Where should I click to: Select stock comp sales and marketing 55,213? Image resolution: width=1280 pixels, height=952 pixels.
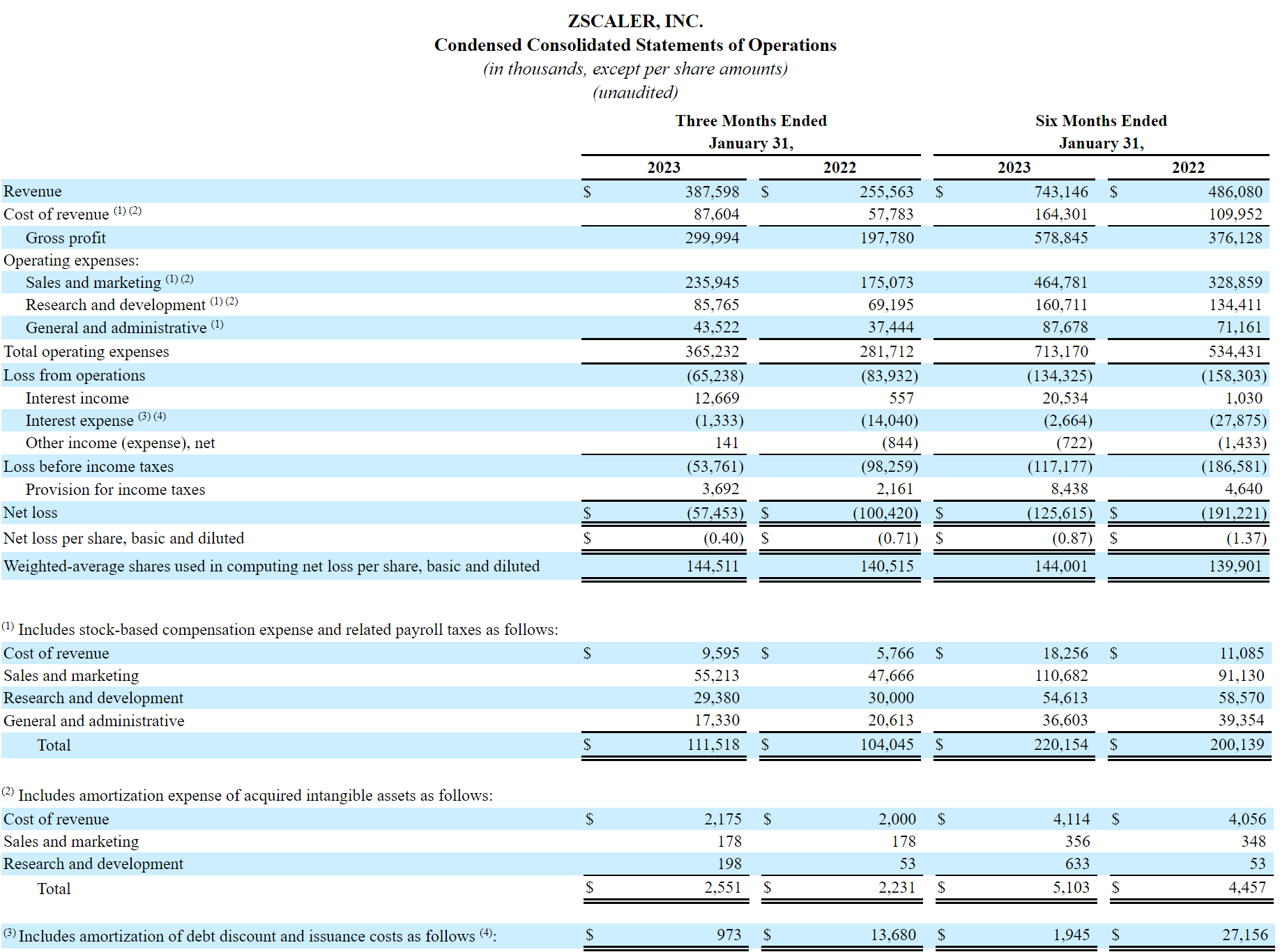pos(716,675)
